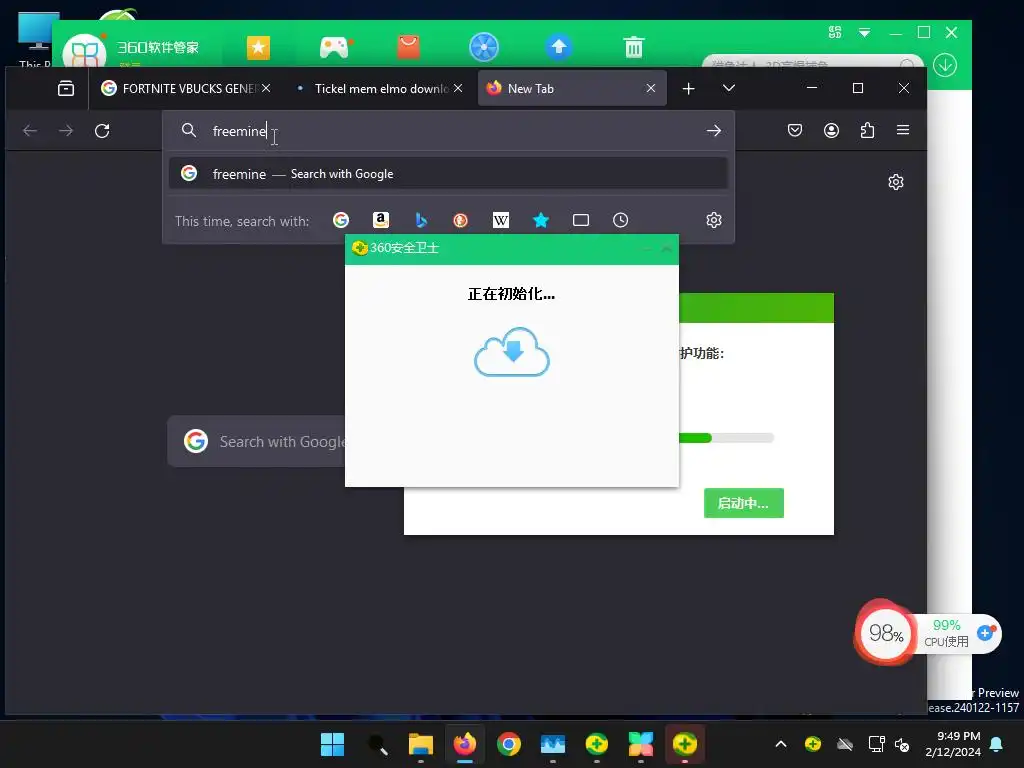The height and width of the screenshot is (768, 1024).
Task: Open the shopping bag store icon in 360 toolbar
Action: tap(409, 47)
